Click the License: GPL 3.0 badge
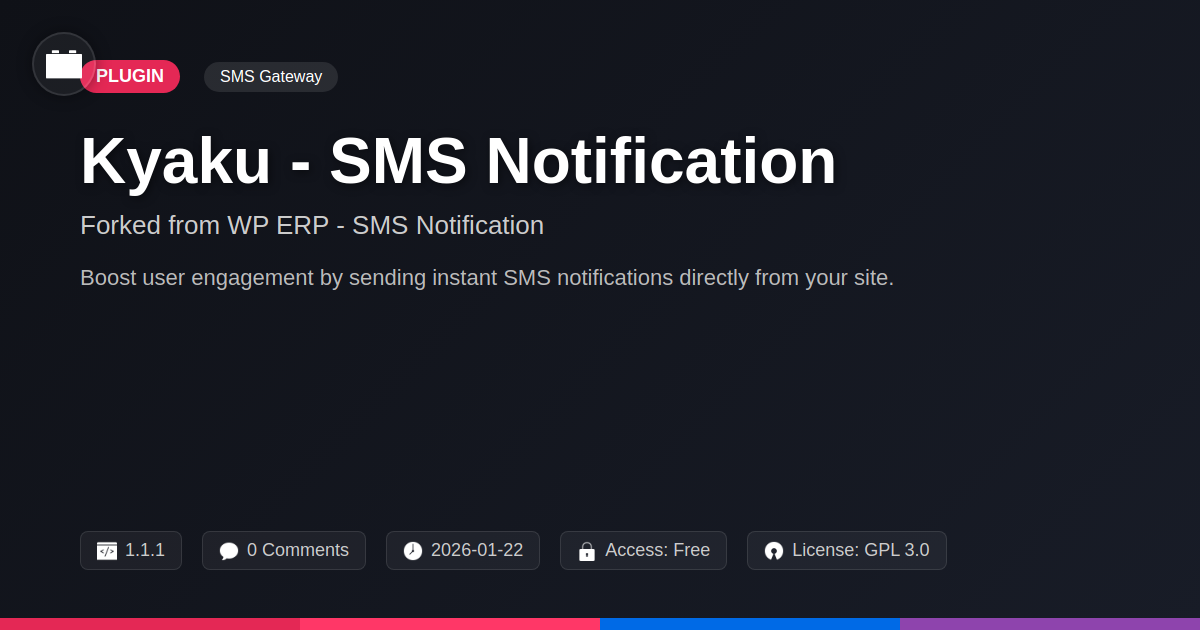The image size is (1200, 630). (847, 550)
